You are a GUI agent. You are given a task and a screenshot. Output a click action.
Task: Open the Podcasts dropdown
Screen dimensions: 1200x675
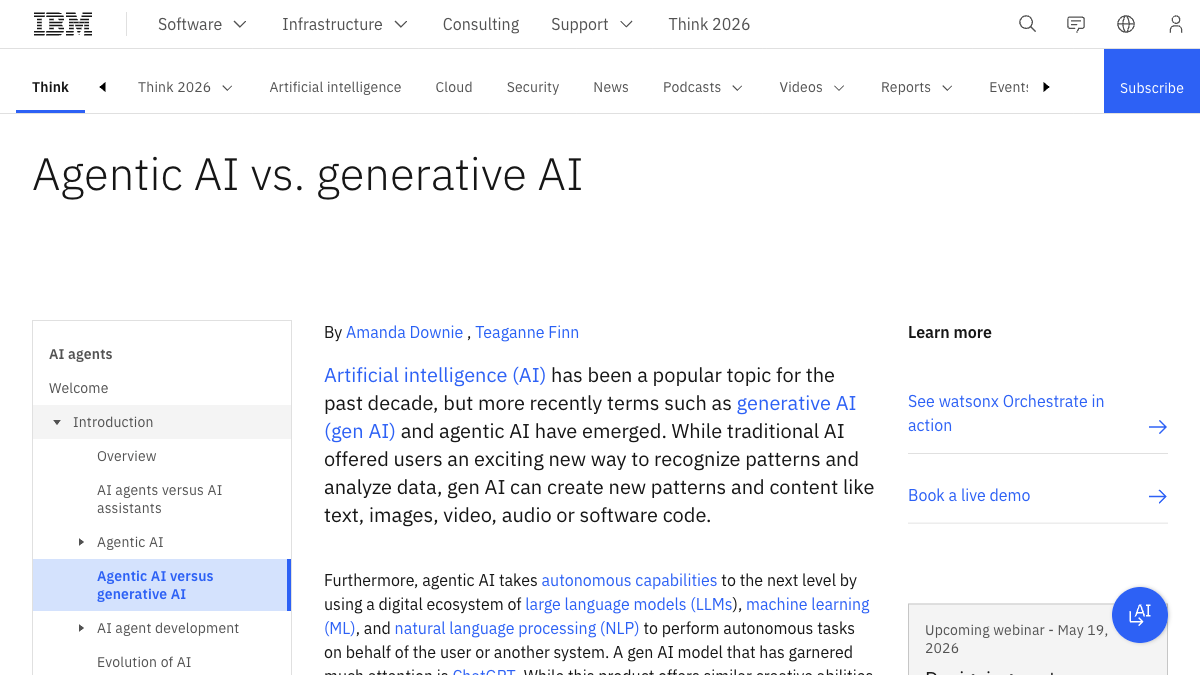click(703, 87)
